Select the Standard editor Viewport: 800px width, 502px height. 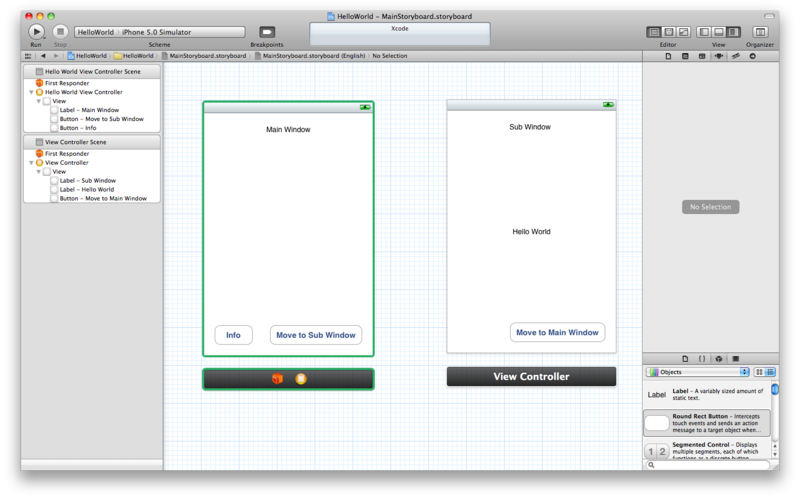pos(654,32)
